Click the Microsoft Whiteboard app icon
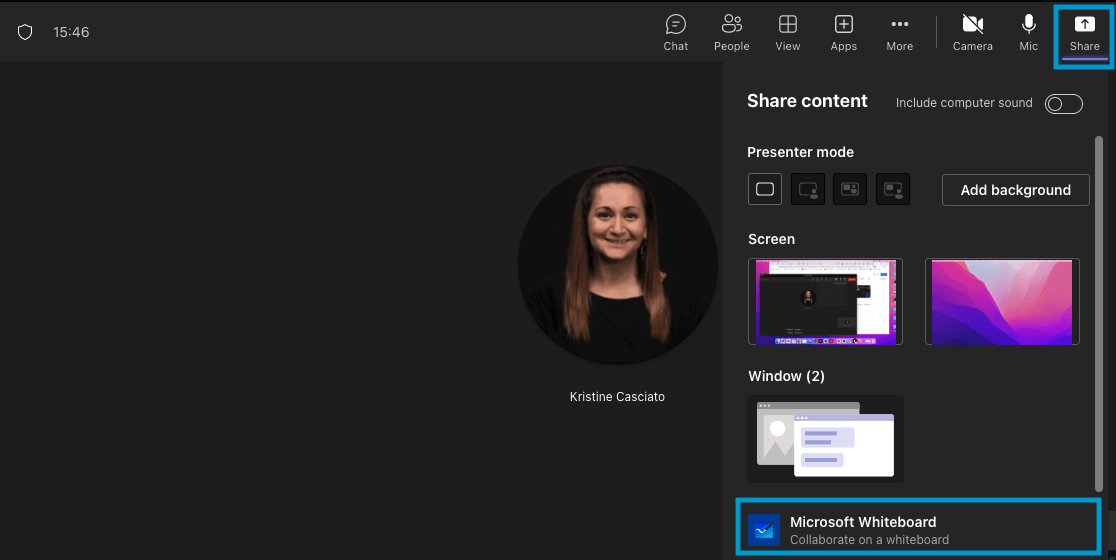1116x560 pixels. pos(764,530)
